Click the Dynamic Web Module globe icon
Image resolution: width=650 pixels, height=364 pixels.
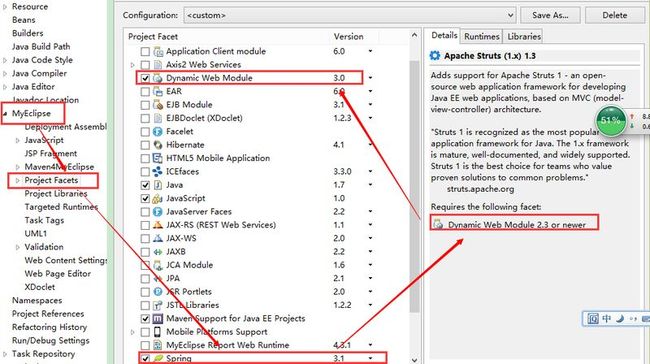(x=158, y=78)
